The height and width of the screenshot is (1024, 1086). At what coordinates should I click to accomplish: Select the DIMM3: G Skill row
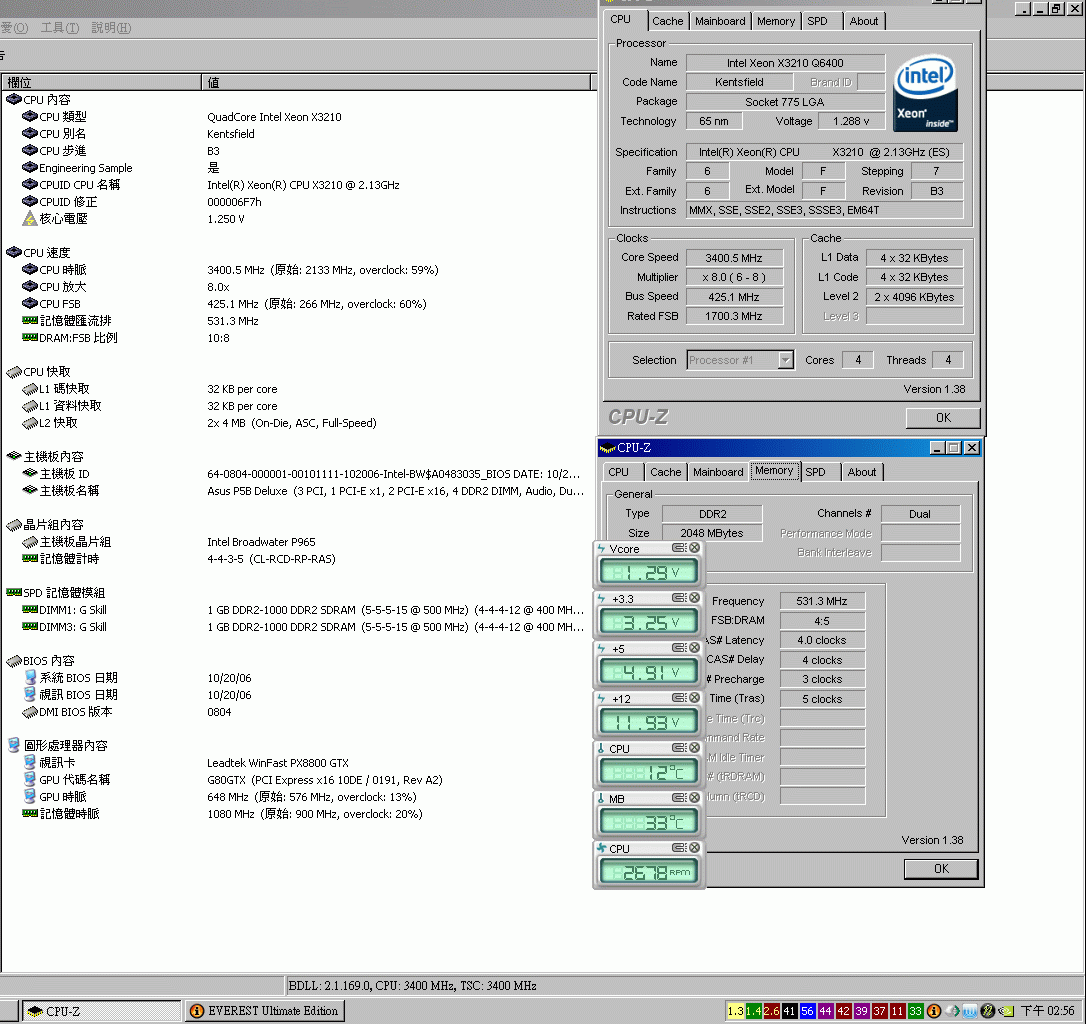pos(298,627)
